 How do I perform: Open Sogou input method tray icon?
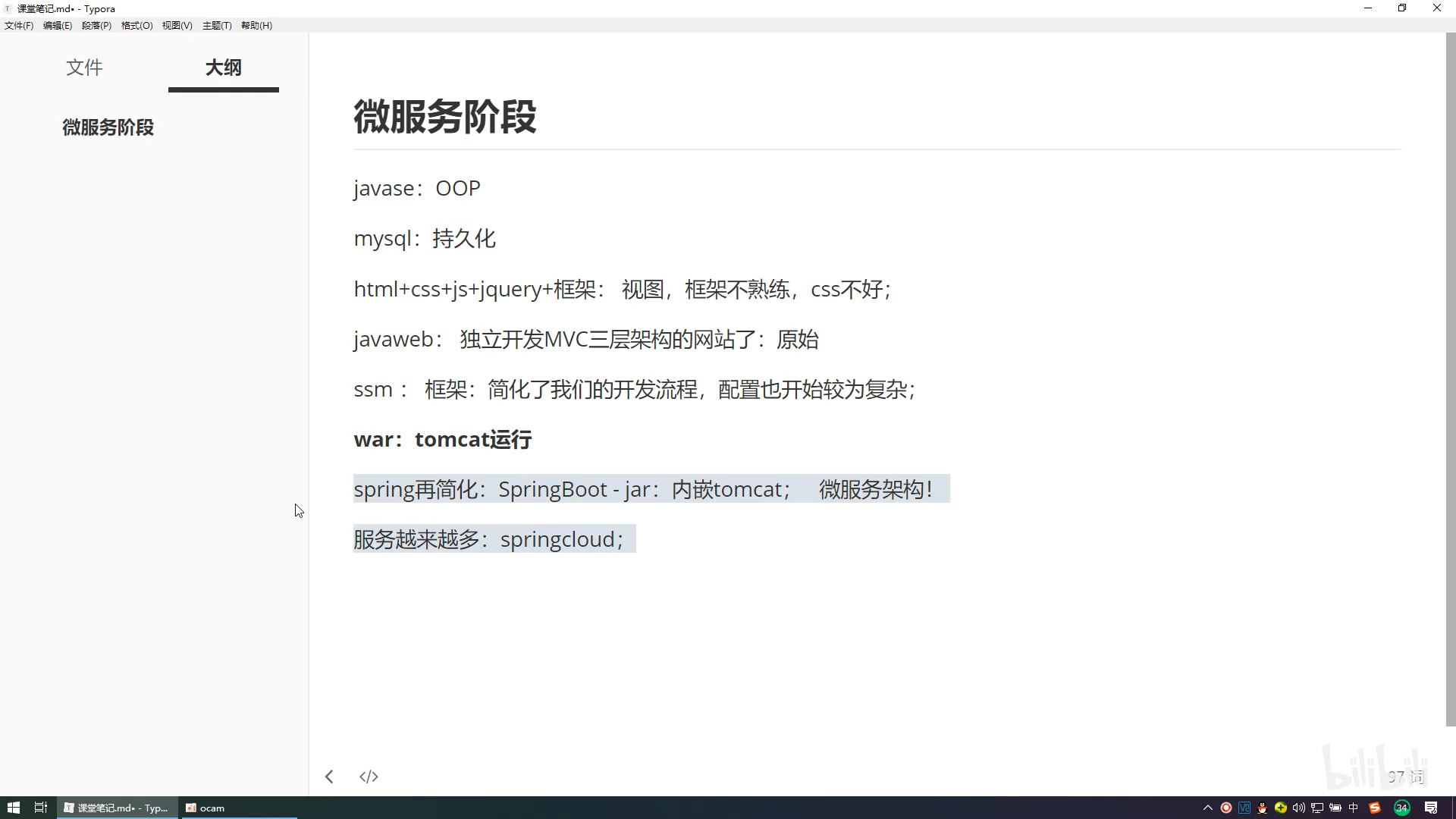(x=1374, y=808)
